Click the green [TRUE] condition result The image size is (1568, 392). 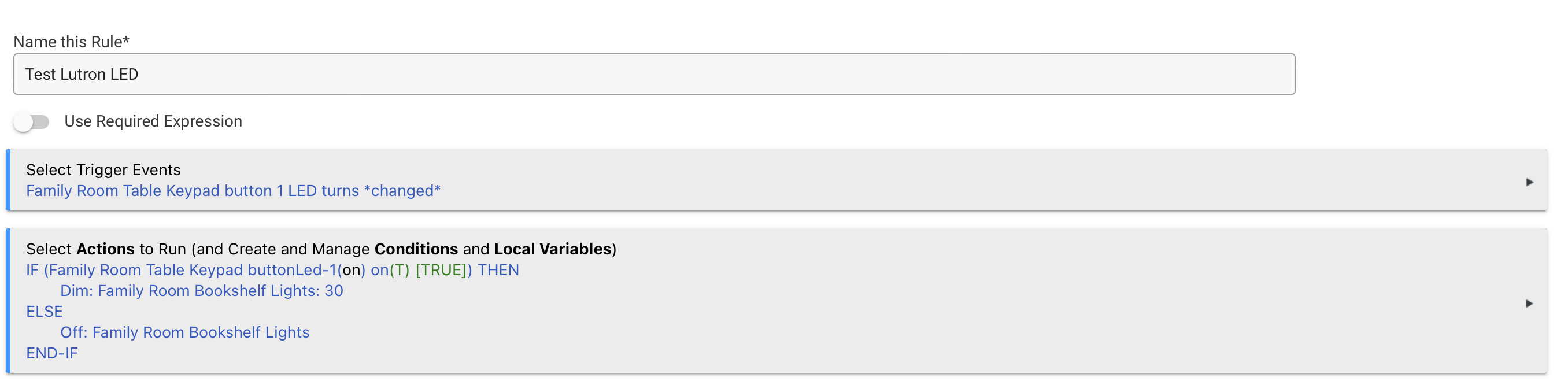tap(442, 270)
